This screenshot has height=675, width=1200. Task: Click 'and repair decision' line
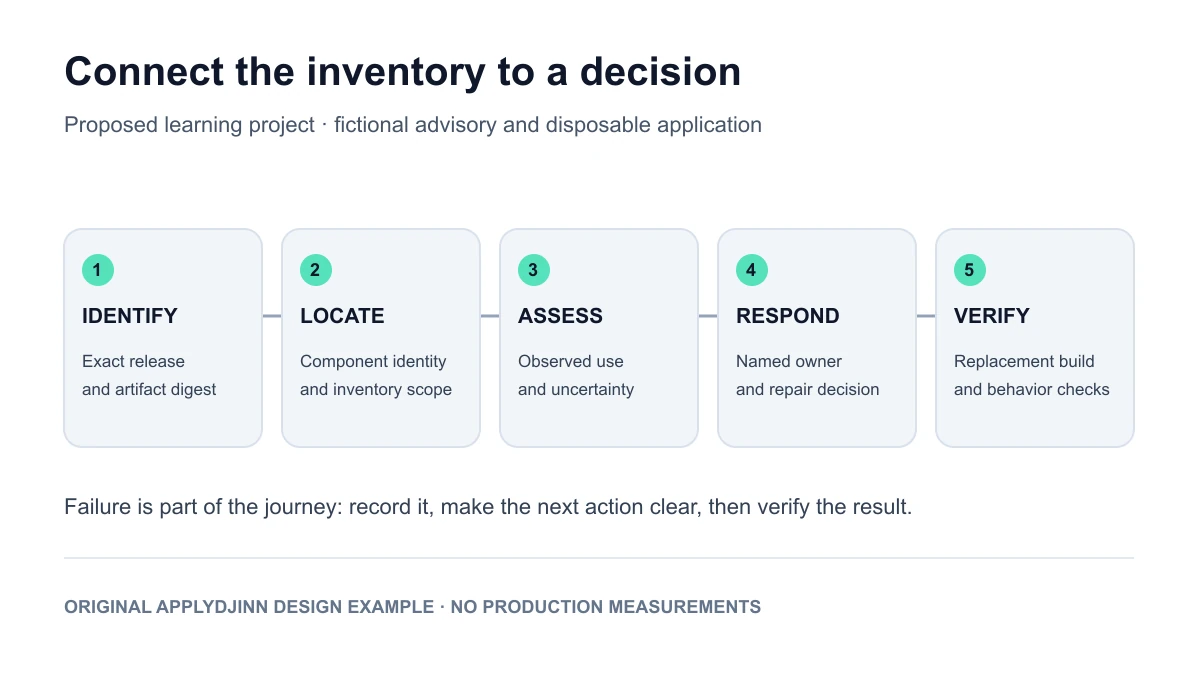(808, 389)
